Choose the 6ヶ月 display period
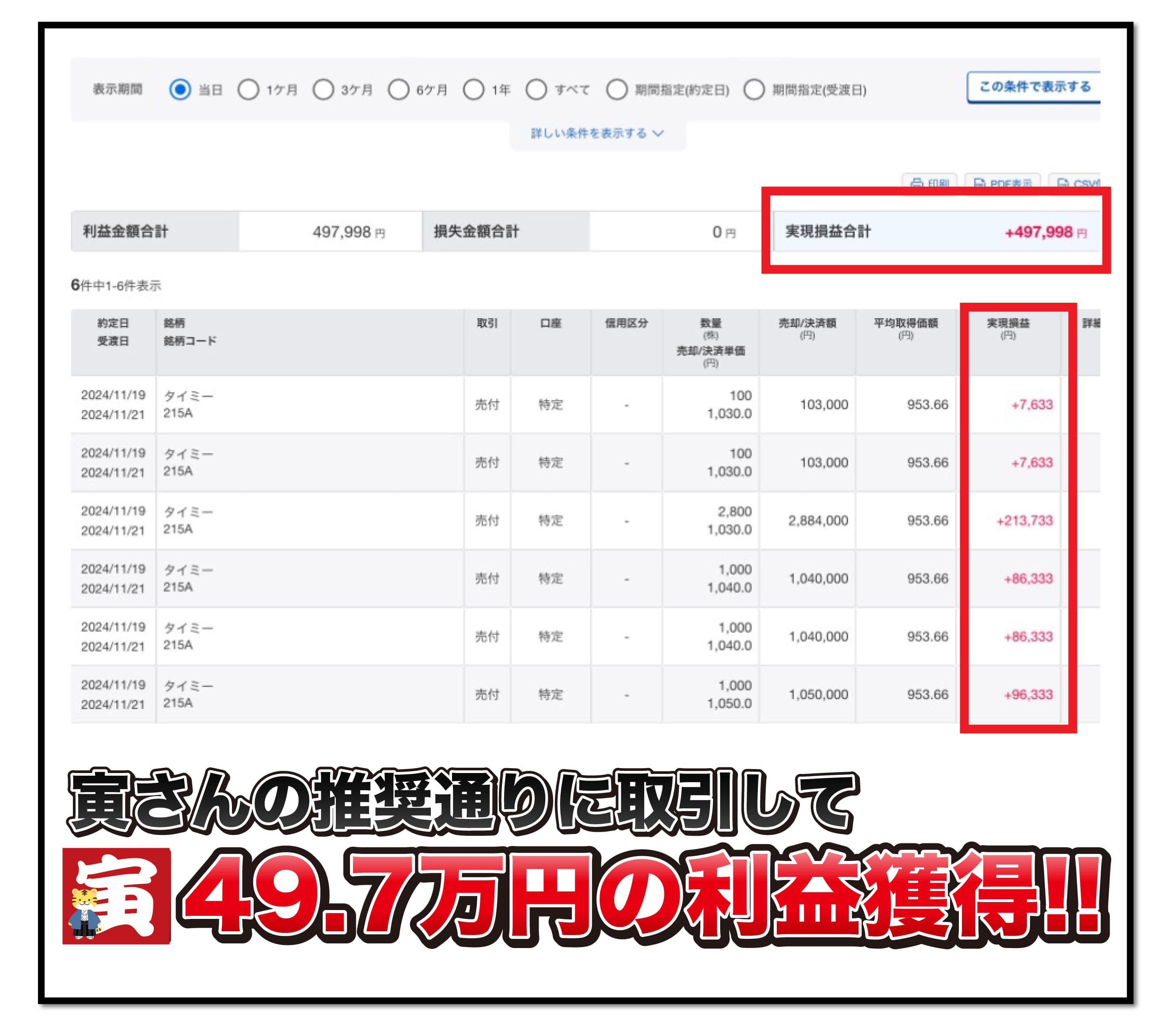Screen dimensions: 1163x1036 pos(398,89)
